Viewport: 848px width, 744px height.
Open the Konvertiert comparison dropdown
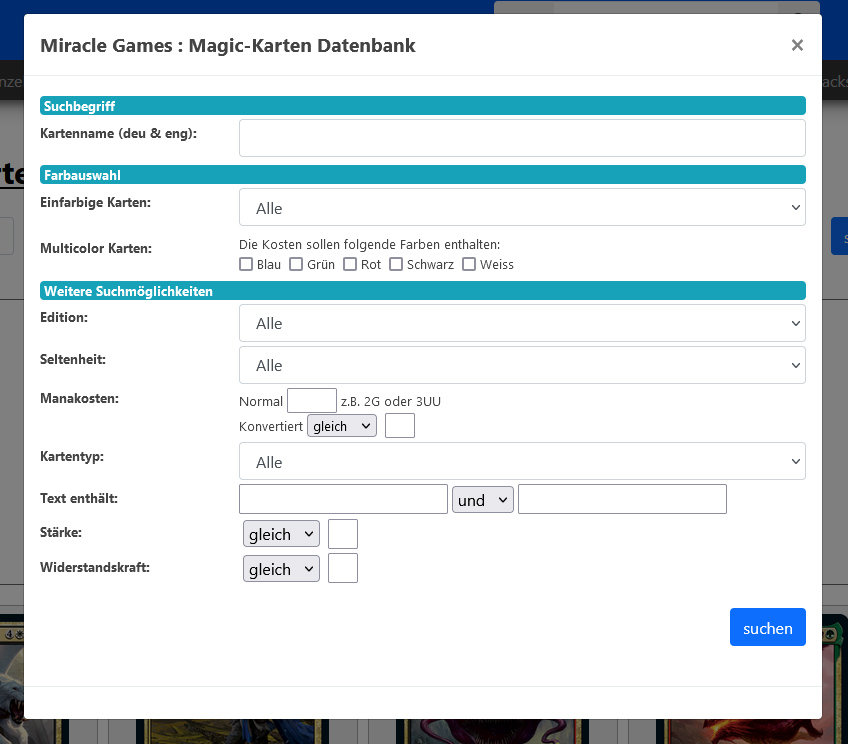[342, 426]
